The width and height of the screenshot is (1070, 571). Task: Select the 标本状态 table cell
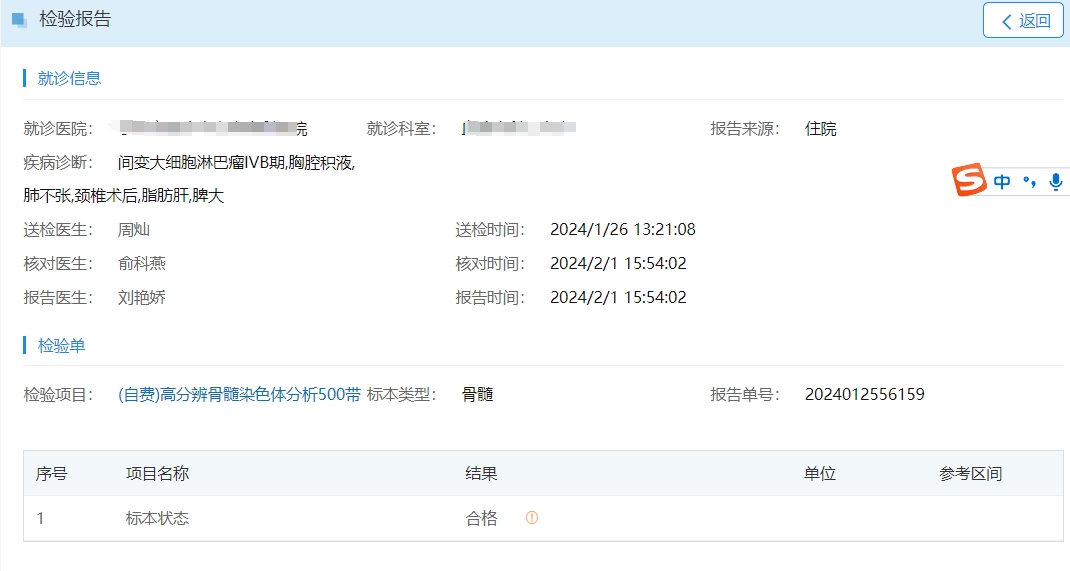tap(157, 518)
